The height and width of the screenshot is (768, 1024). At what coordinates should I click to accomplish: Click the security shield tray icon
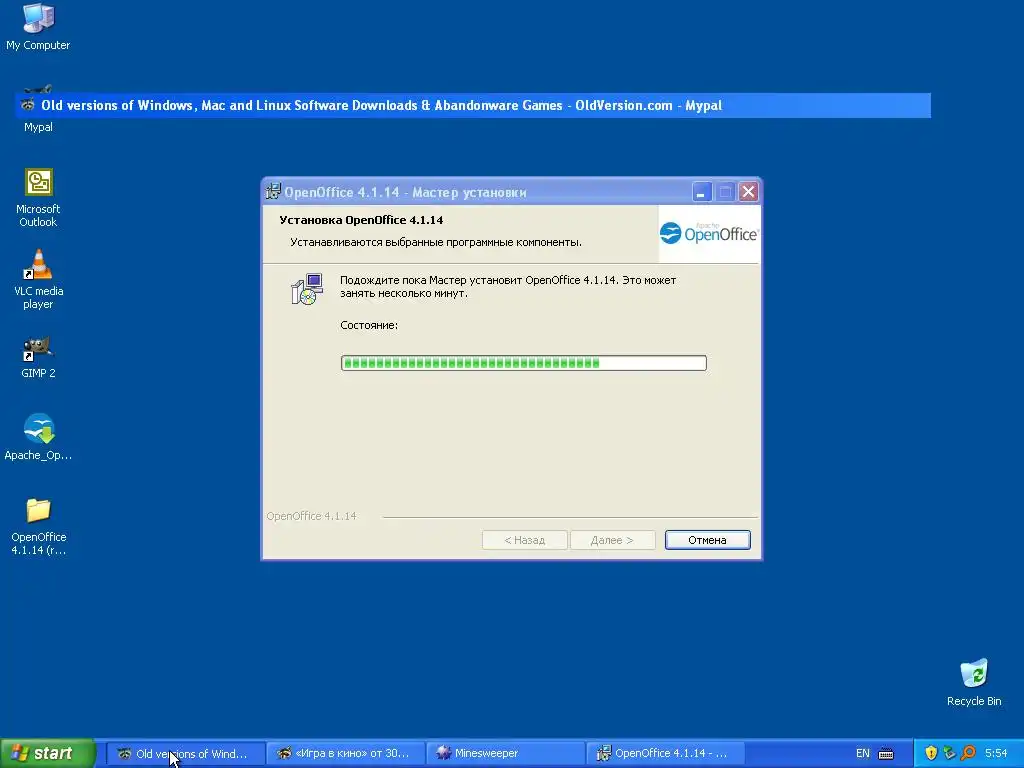click(931, 753)
